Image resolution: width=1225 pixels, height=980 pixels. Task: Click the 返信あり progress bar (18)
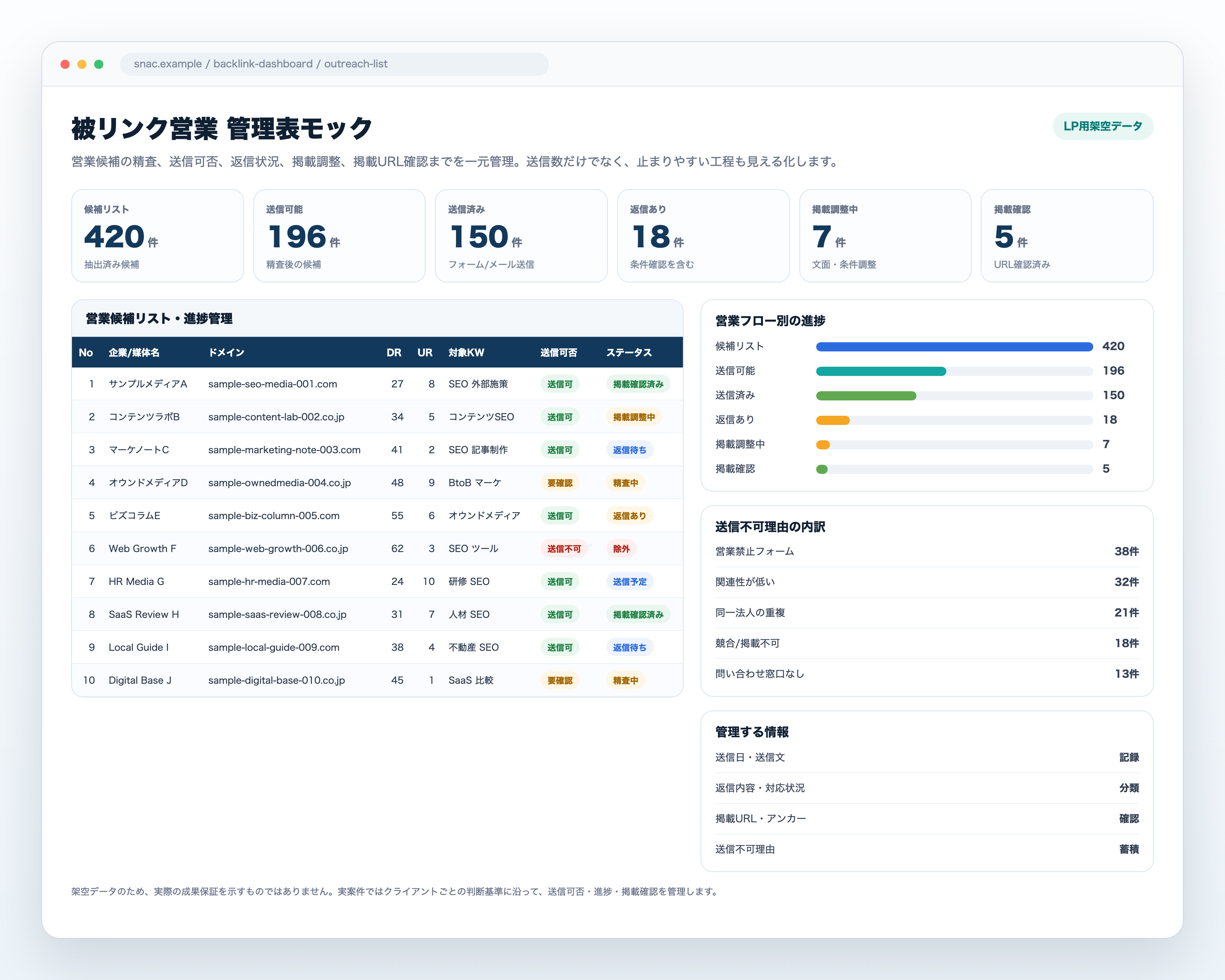954,420
